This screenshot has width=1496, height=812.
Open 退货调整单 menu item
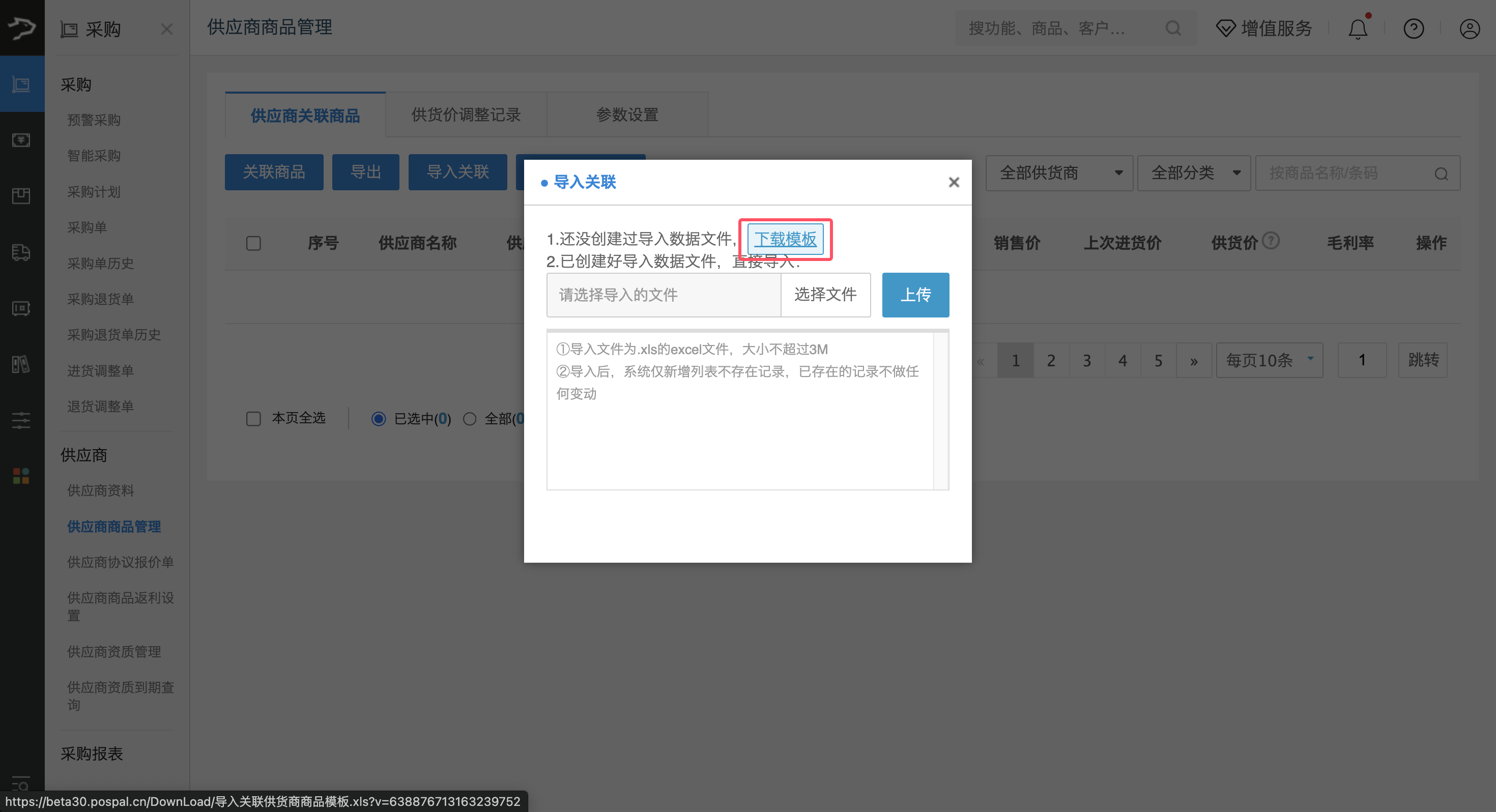(x=100, y=406)
